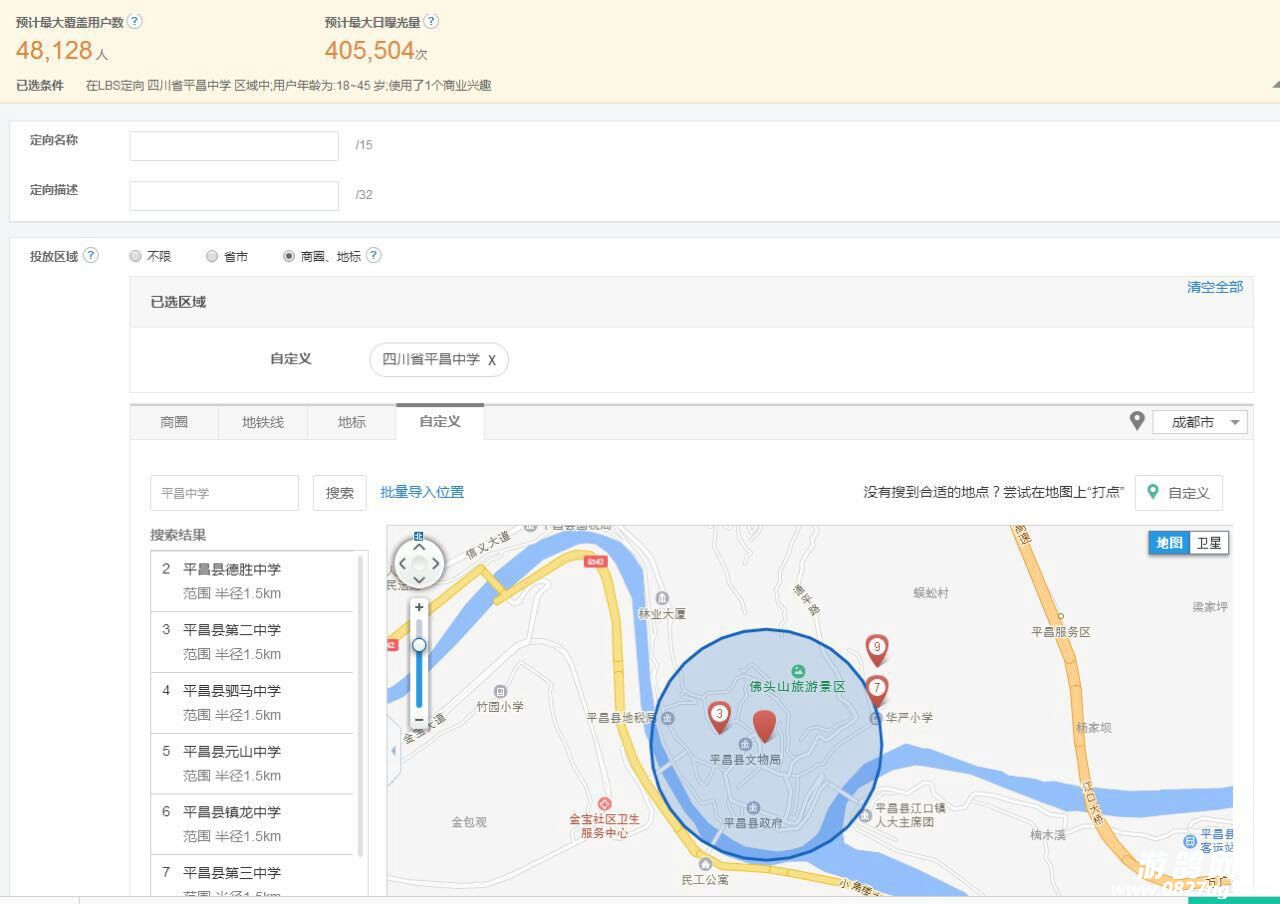Select result 平昌县驷马中学
Screen dimensions: 1280x904
click(252, 703)
